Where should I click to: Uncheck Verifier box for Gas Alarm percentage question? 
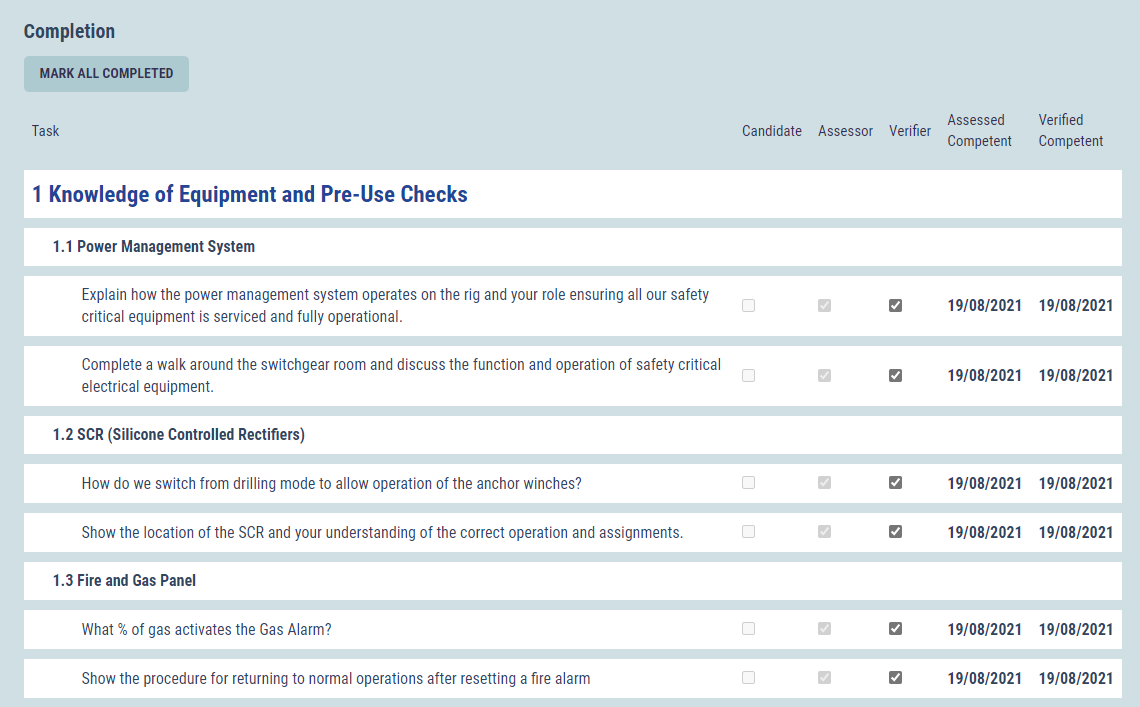(x=895, y=629)
